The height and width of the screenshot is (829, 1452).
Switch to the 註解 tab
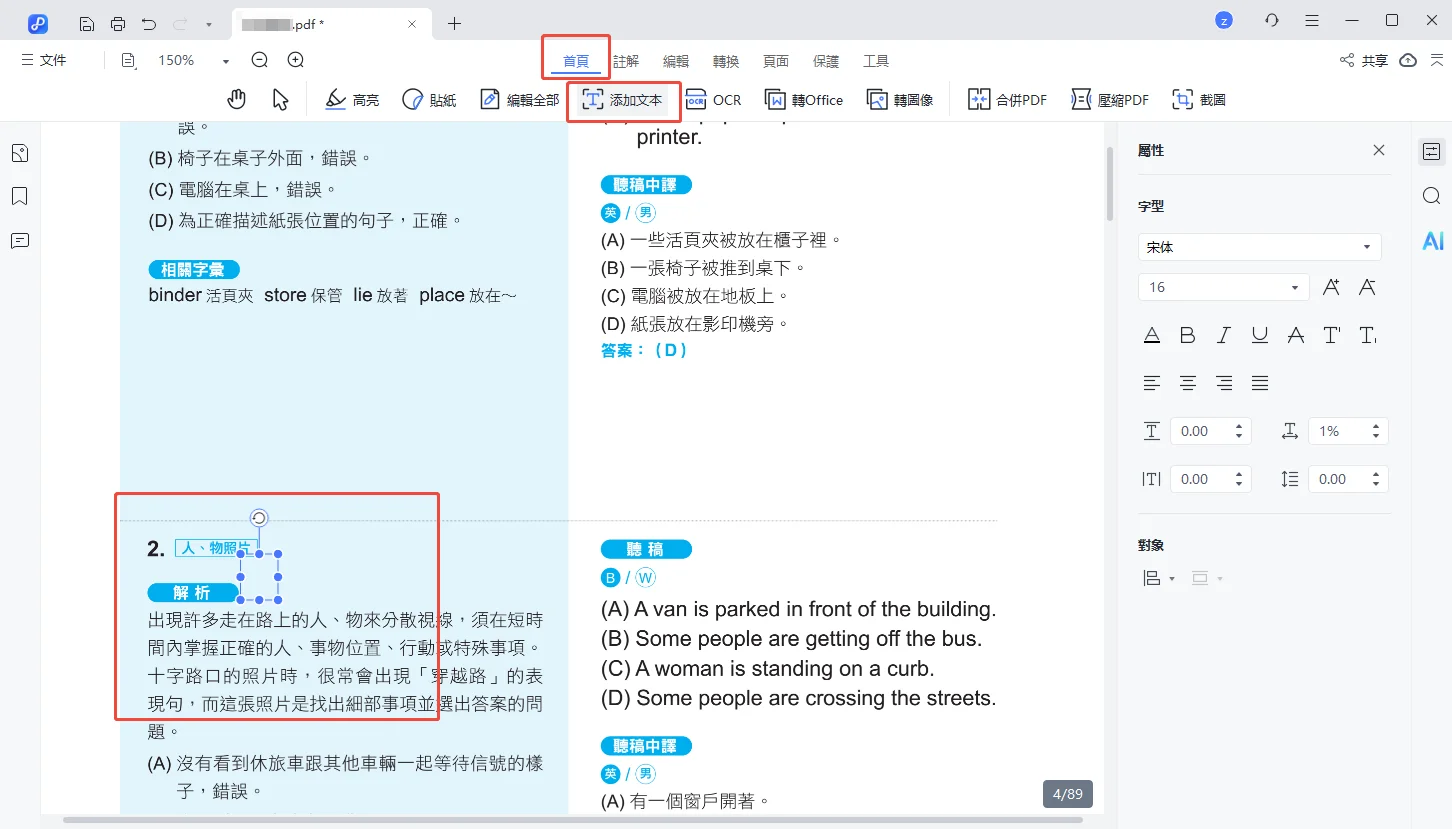(626, 61)
